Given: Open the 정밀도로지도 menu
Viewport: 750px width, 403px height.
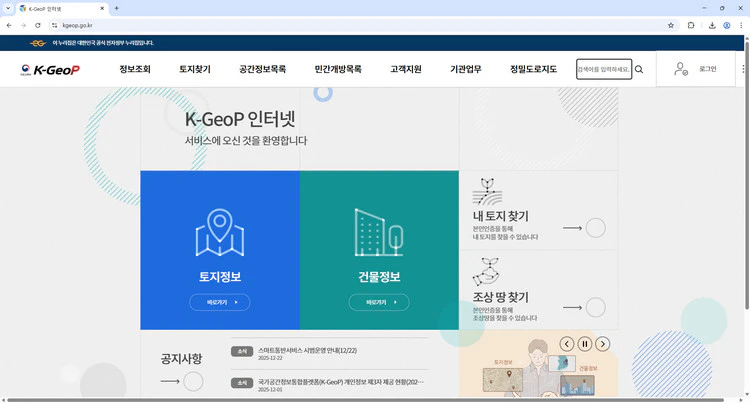Looking at the screenshot, I should point(533,69).
